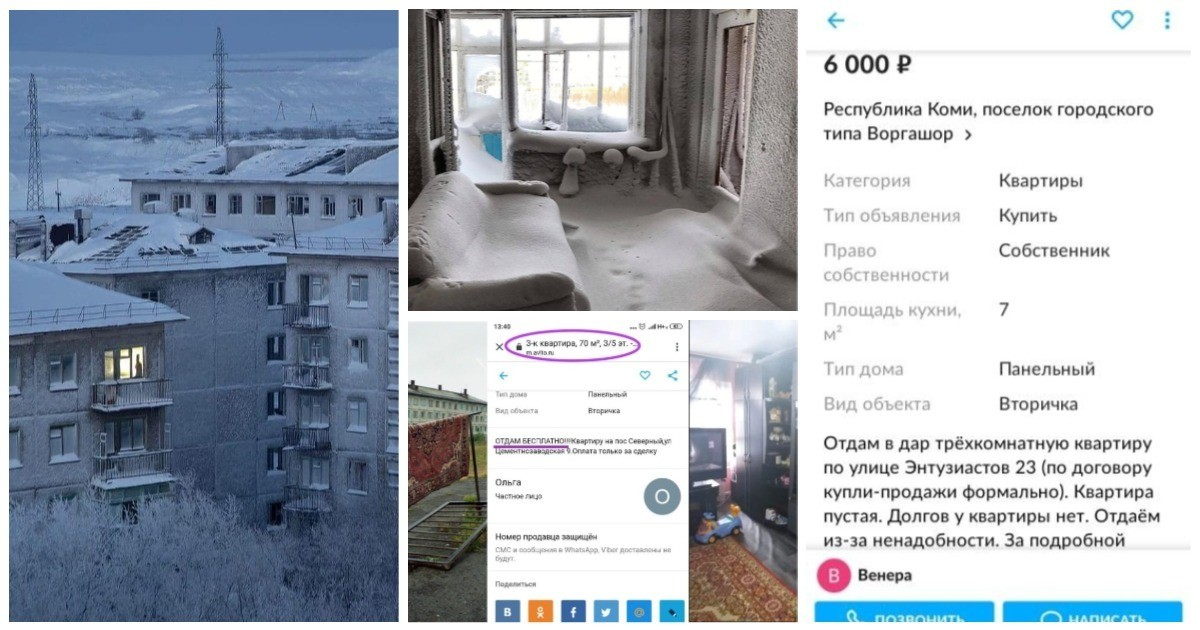Open the three-dot menu in Vorgashor listing

[1167, 20]
